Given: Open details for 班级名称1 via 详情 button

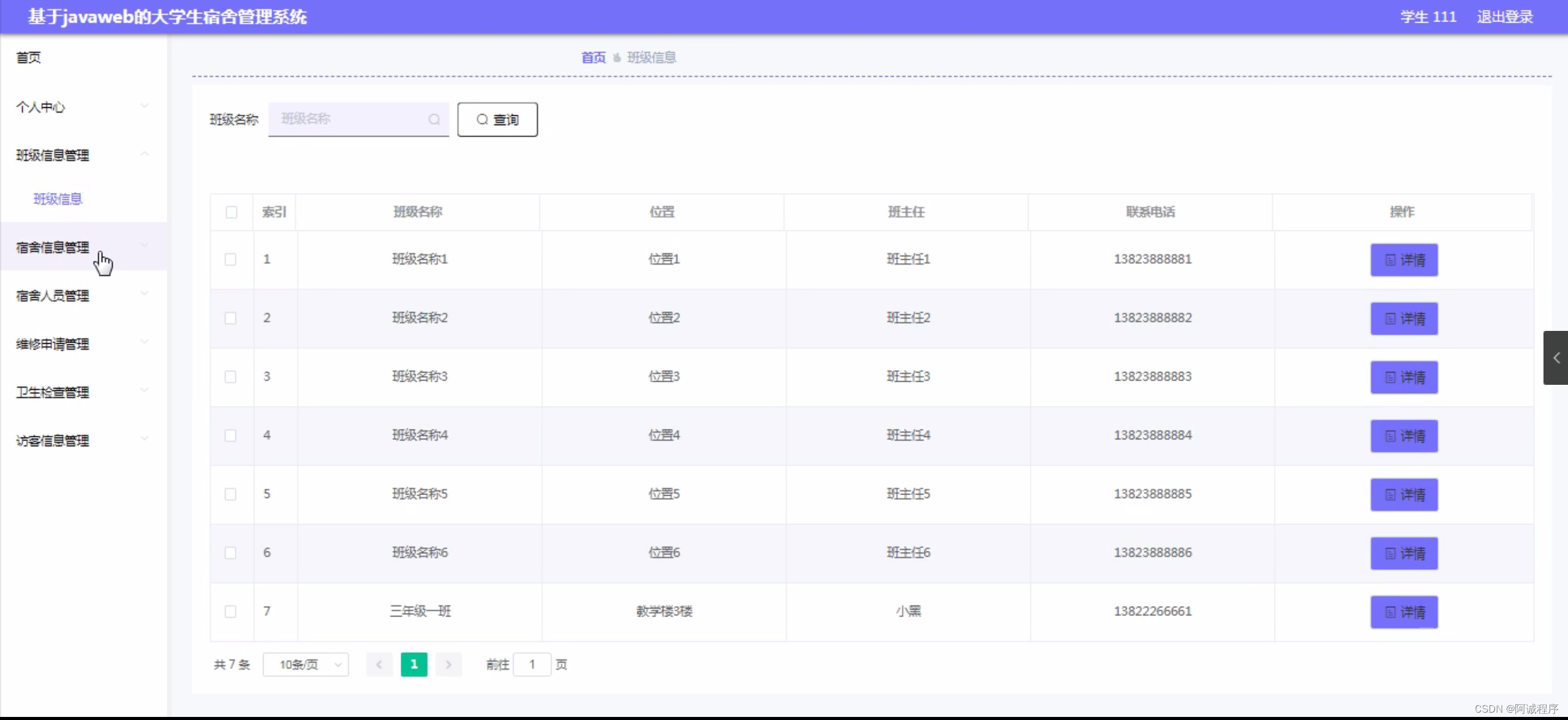Looking at the screenshot, I should point(1404,260).
